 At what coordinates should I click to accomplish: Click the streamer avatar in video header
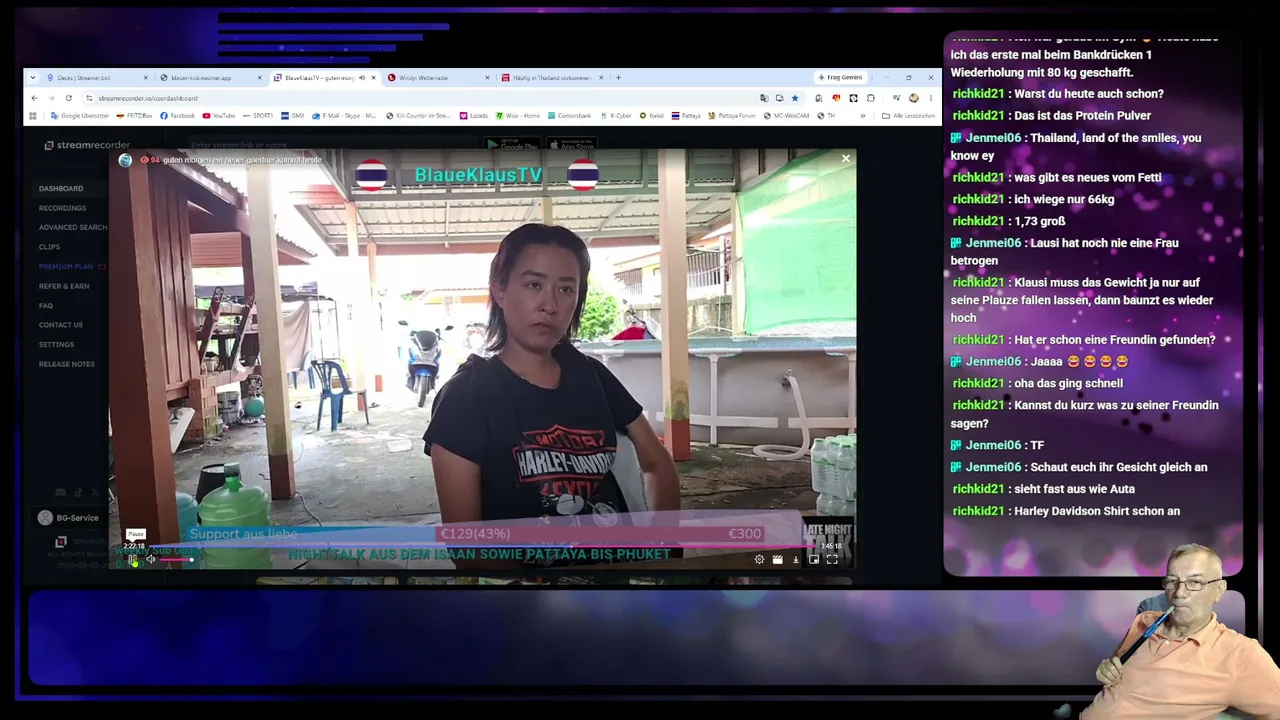tap(125, 160)
